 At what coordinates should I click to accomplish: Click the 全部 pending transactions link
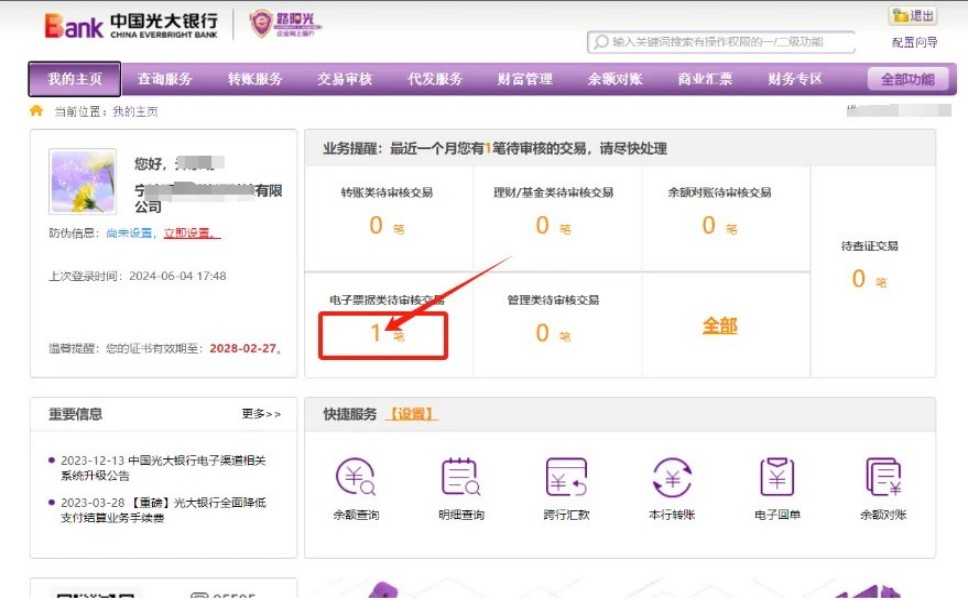coord(719,326)
